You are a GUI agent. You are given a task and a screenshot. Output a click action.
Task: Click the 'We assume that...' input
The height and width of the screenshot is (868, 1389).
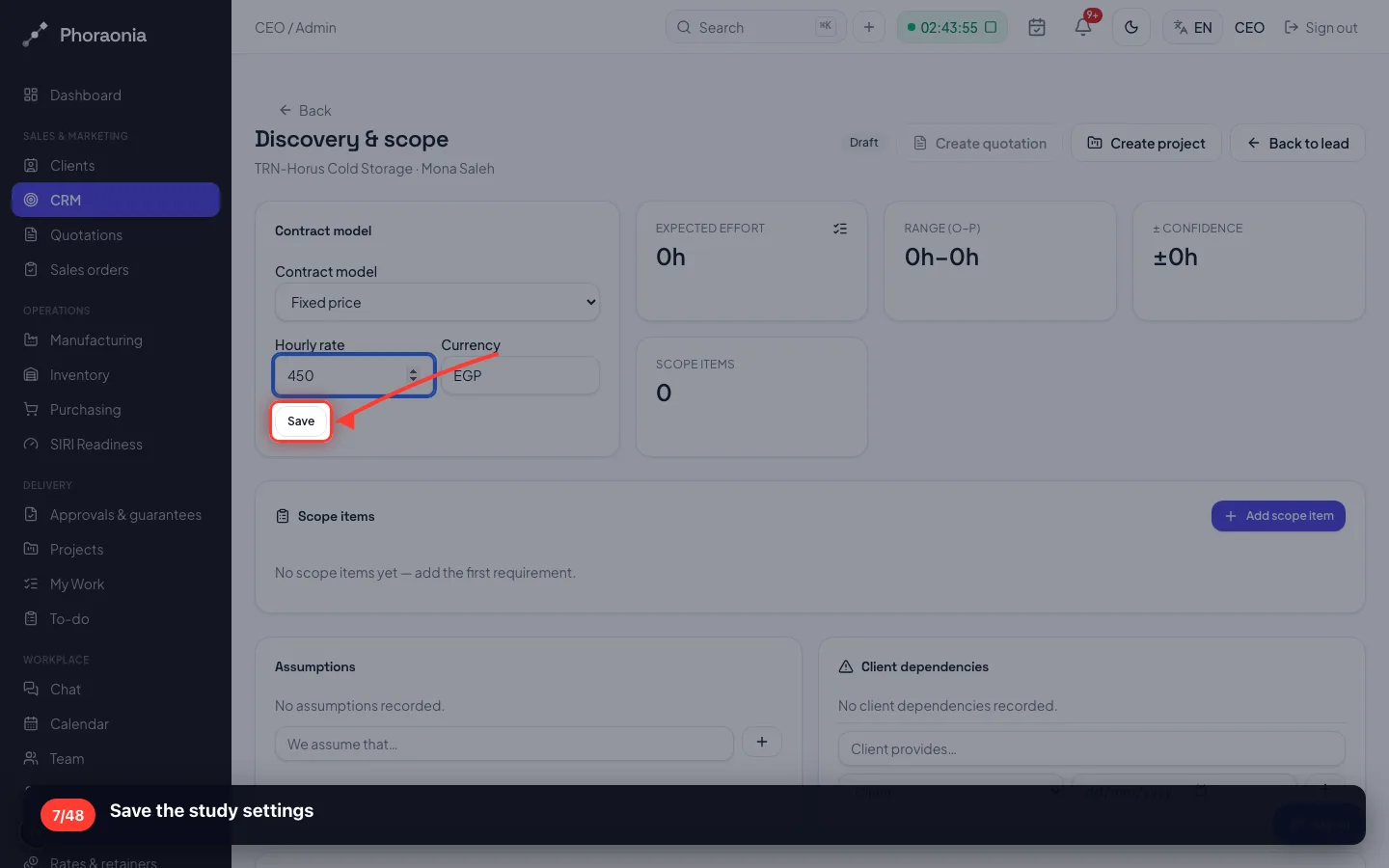click(504, 745)
